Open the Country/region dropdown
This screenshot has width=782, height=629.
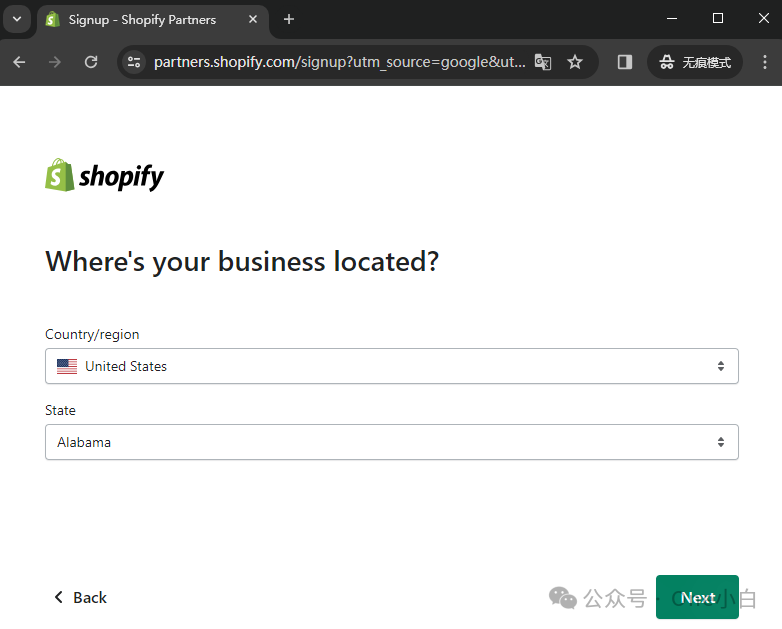coord(391,366)
